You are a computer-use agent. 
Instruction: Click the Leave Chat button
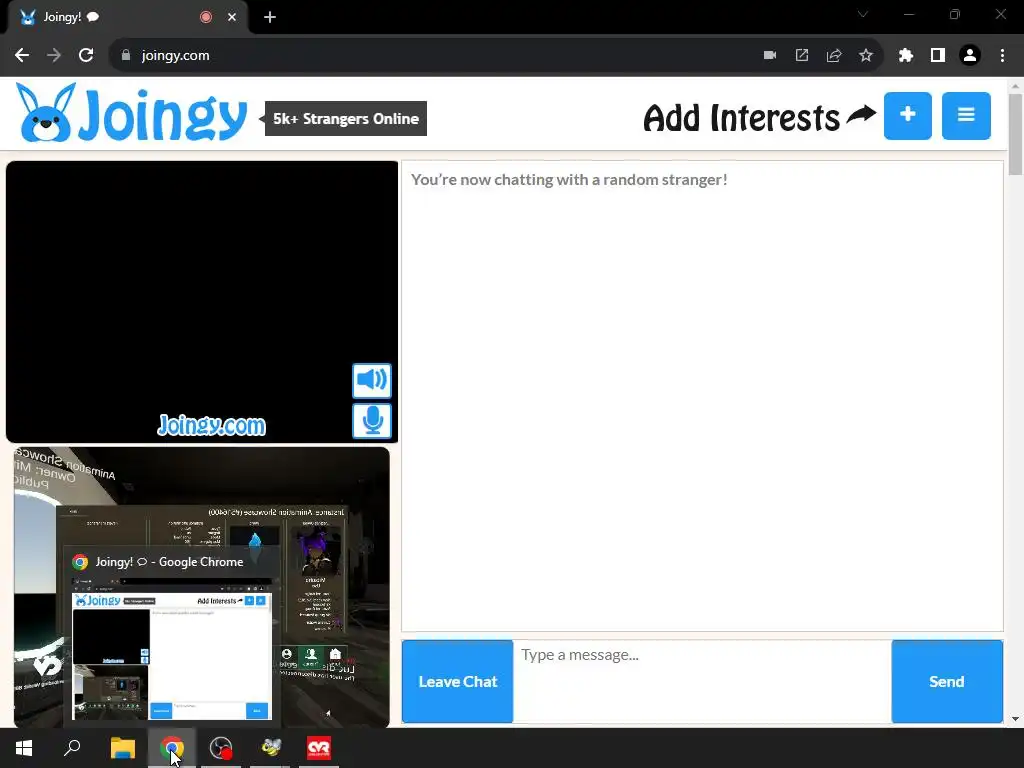458,681
